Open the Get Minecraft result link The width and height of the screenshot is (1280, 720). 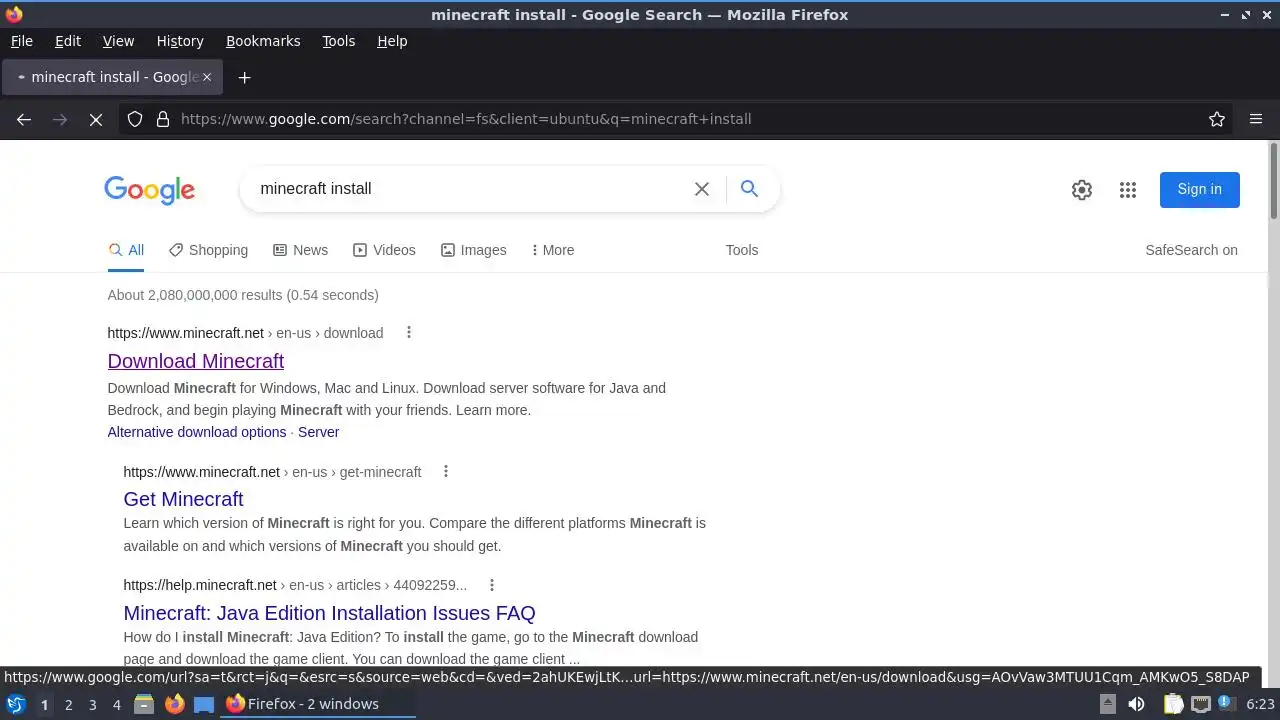[183, 499]
